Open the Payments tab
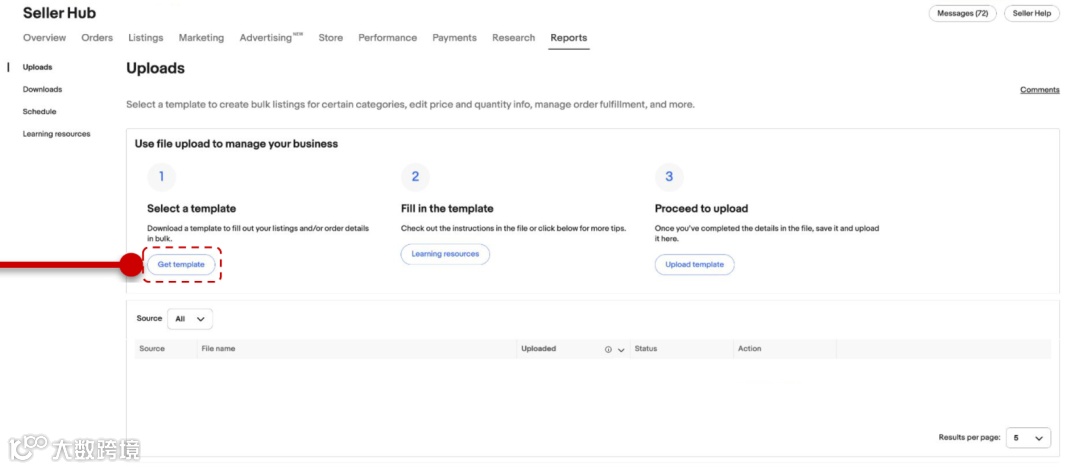The height and width of the screenshot is (469, 1080). 454,38
